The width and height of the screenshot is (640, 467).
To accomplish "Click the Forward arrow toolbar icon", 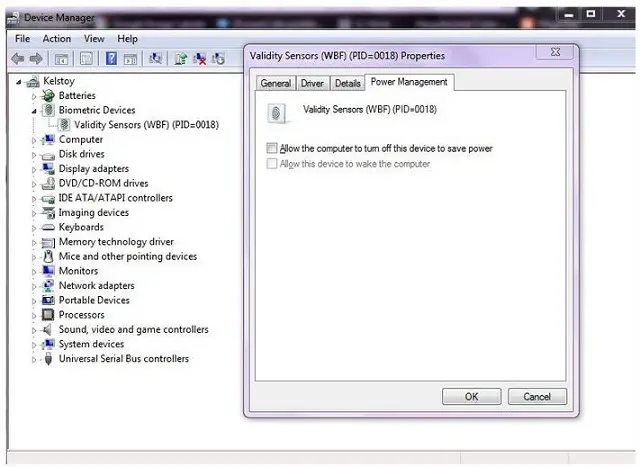I will 36,59.
